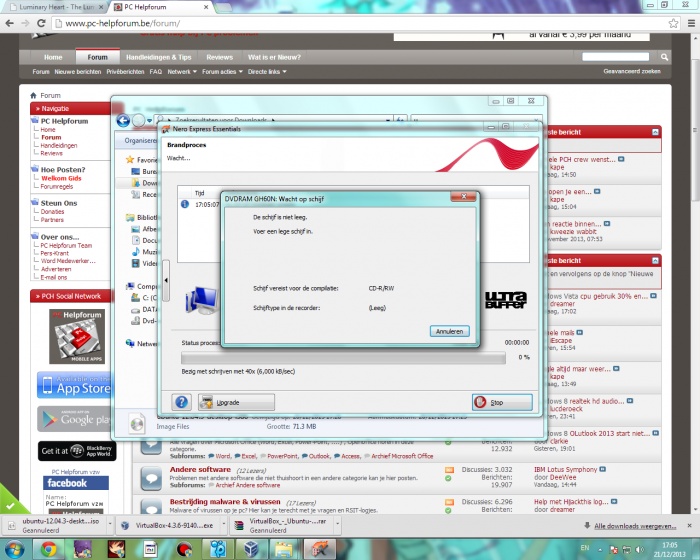
Task: Expand the Forum acties dropdown
Action: coord(222,71)
